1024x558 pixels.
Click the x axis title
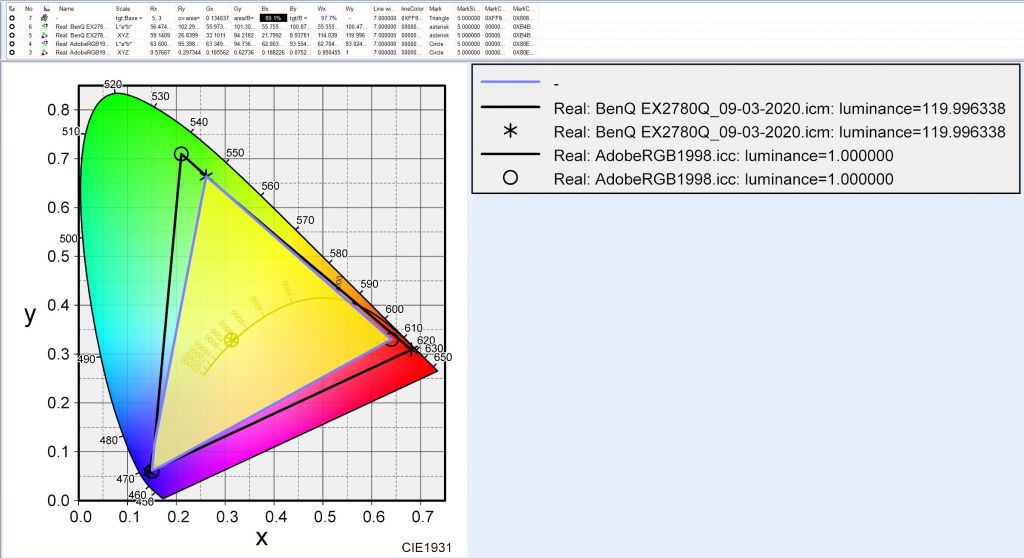pos(261,538)
